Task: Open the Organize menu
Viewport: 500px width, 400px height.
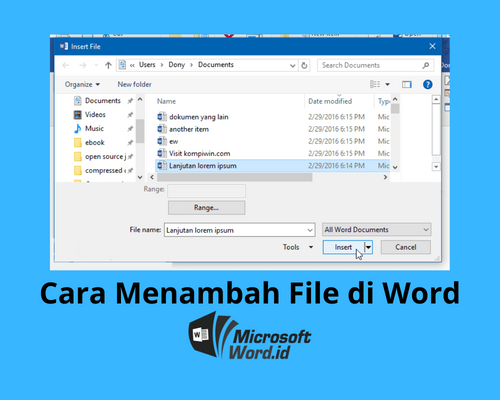Action: point(82,84)
